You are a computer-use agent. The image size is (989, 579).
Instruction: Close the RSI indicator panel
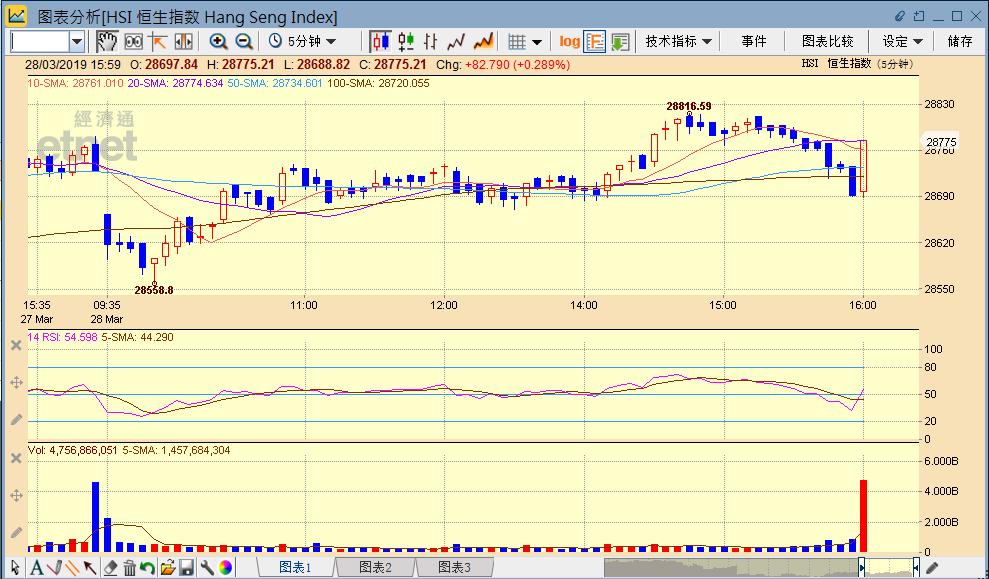pyautogui.click(x=16, y=345)
